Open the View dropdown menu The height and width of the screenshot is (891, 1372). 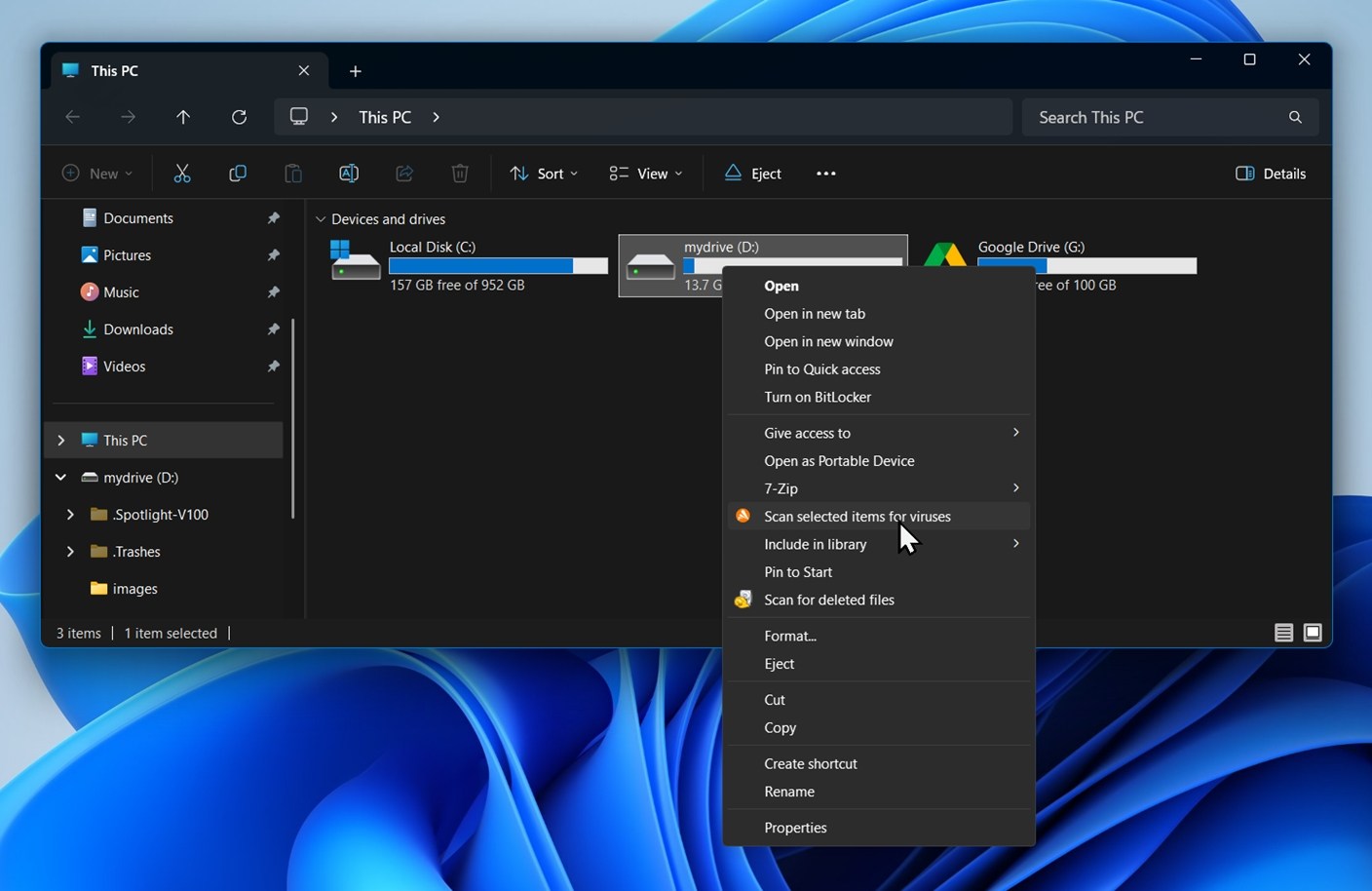click(645, 174)
